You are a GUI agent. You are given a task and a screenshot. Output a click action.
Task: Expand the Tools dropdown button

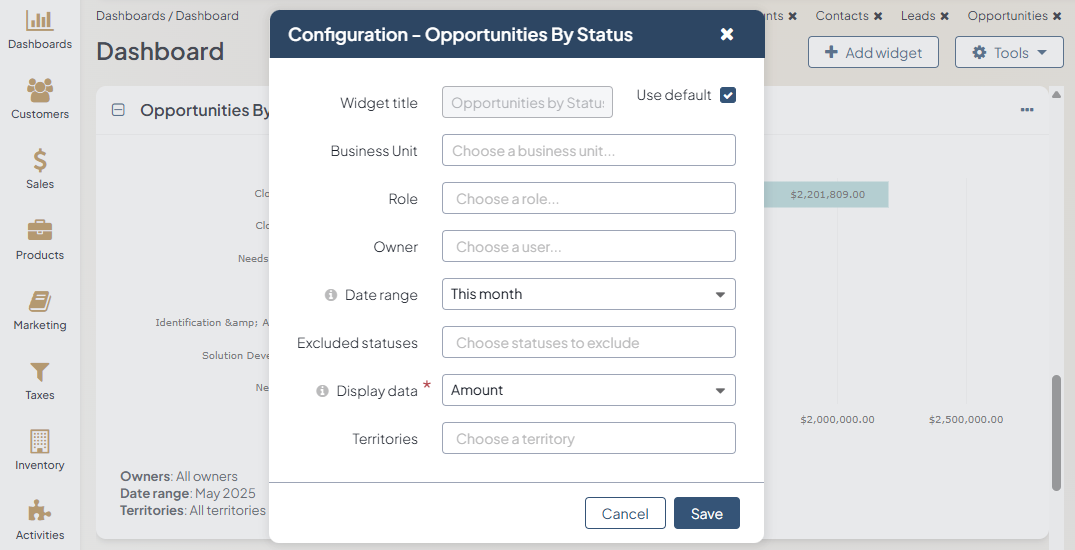tap(1008, 53)
